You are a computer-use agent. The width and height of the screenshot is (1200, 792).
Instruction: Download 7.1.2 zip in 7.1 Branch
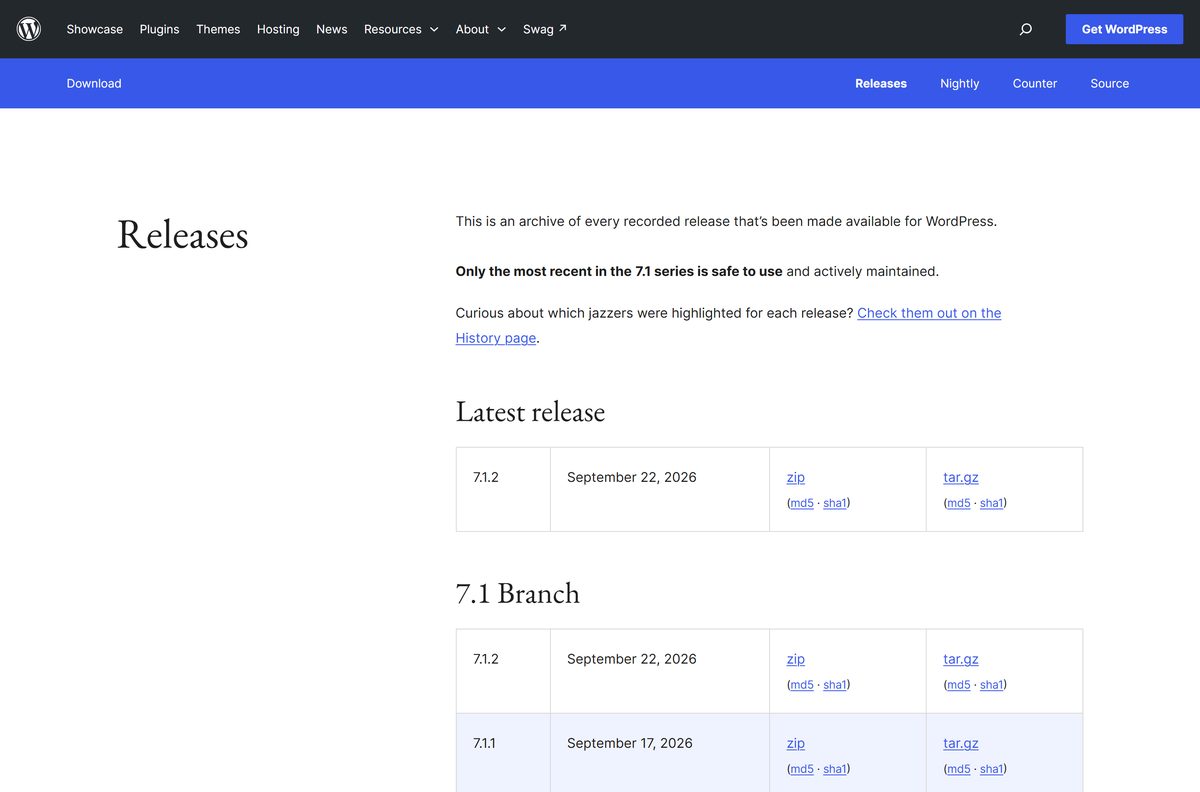pyautogui.click(x=796, y=659)
